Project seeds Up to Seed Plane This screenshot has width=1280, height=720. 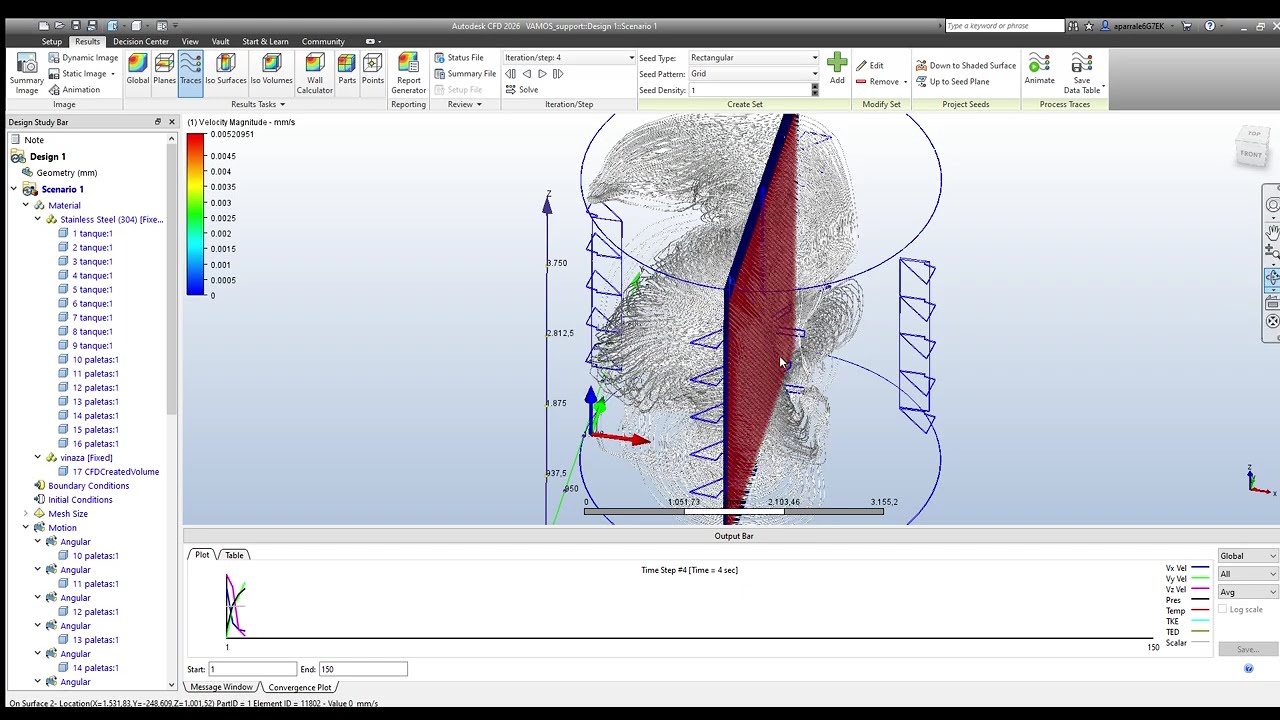(x=952, y=82)
